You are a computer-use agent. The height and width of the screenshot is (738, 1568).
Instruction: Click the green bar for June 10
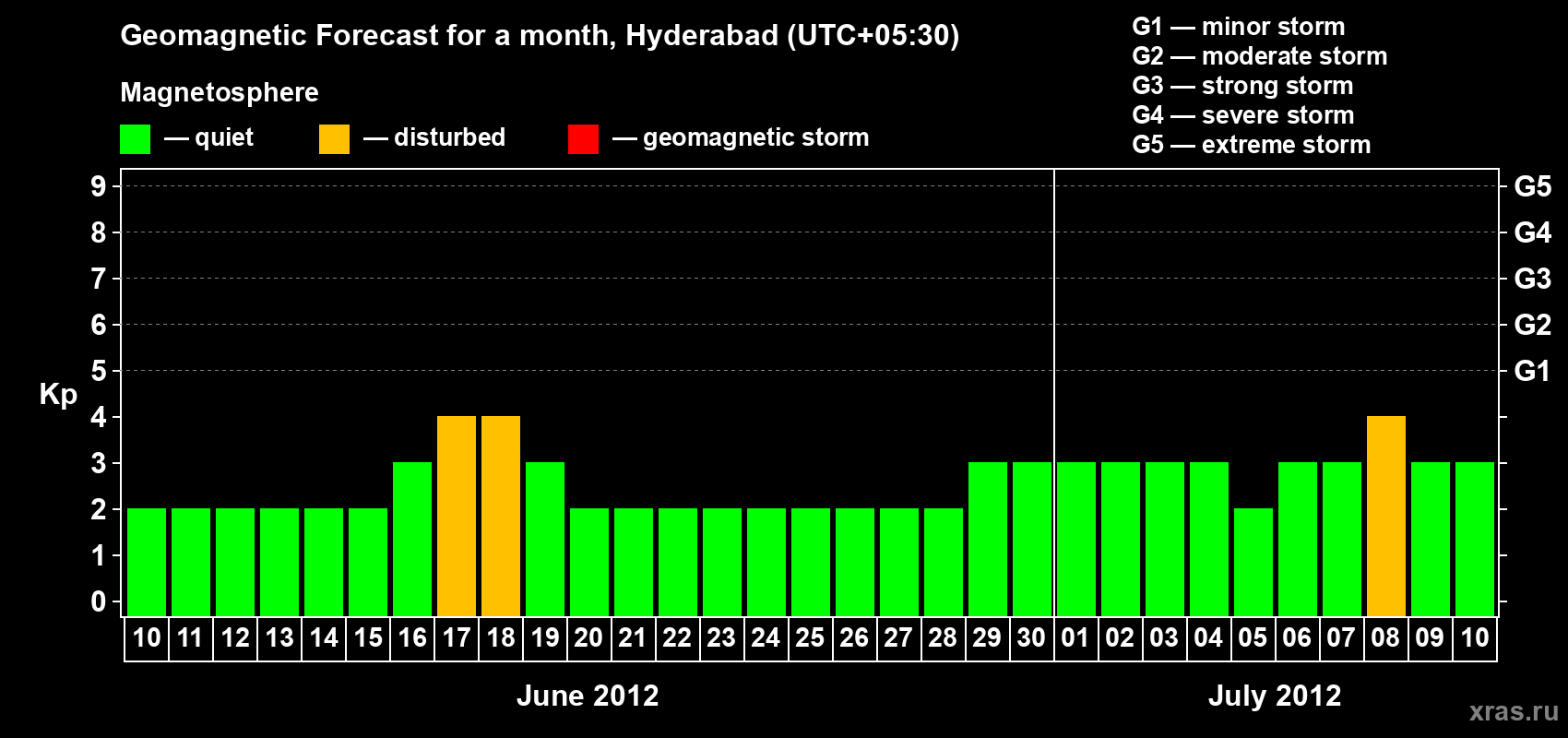147,562
